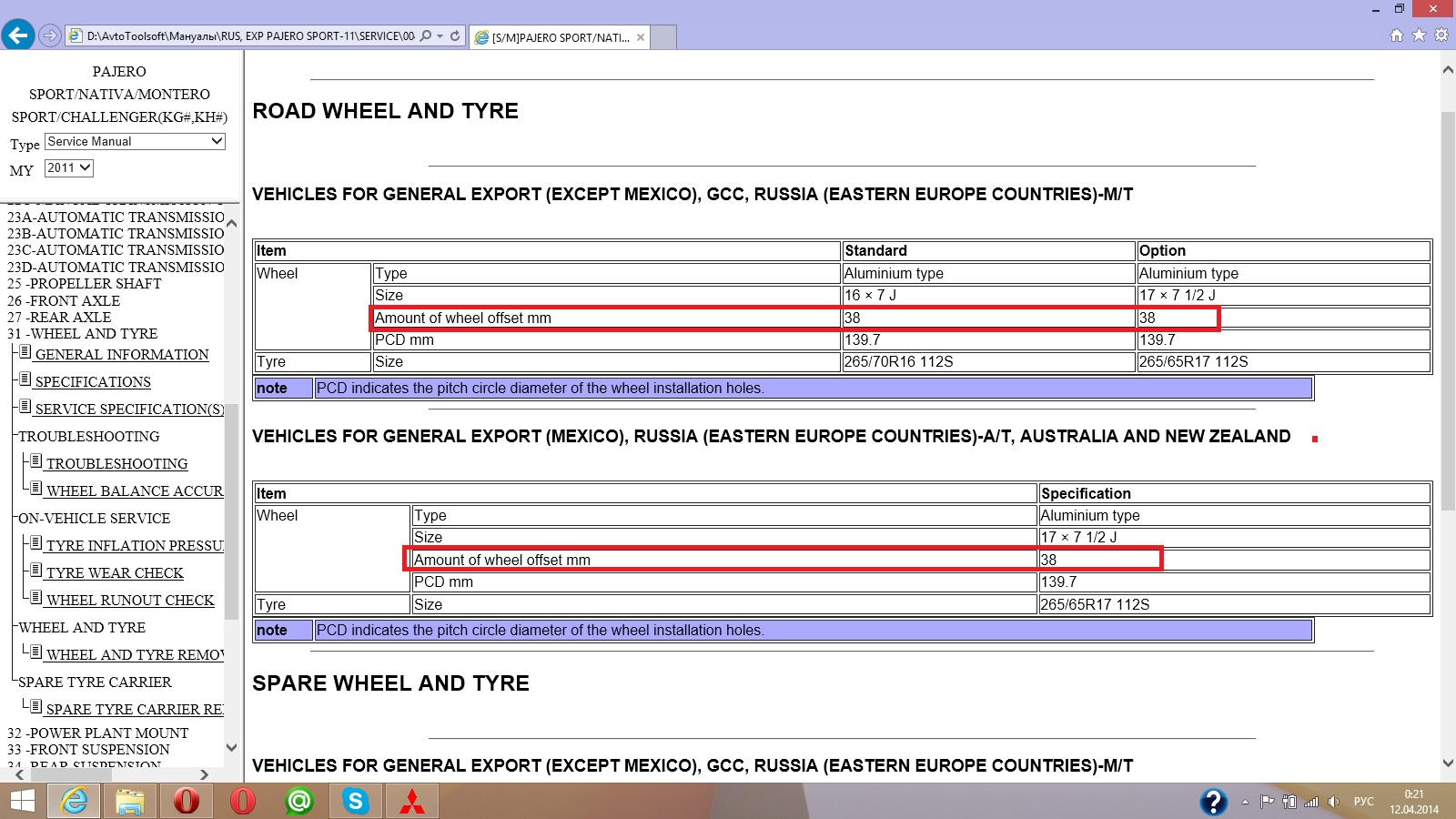1456x819 pixels.
Task: Click the Windows Start button
Action: click(x=22, y=801)
